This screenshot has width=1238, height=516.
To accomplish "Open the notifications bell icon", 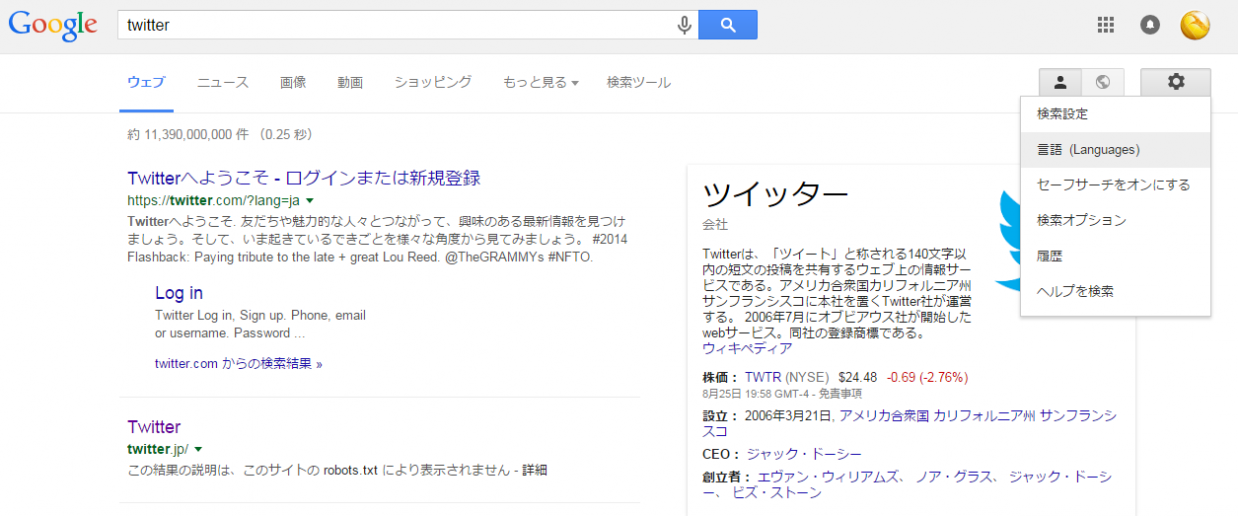I will 1150,26.
